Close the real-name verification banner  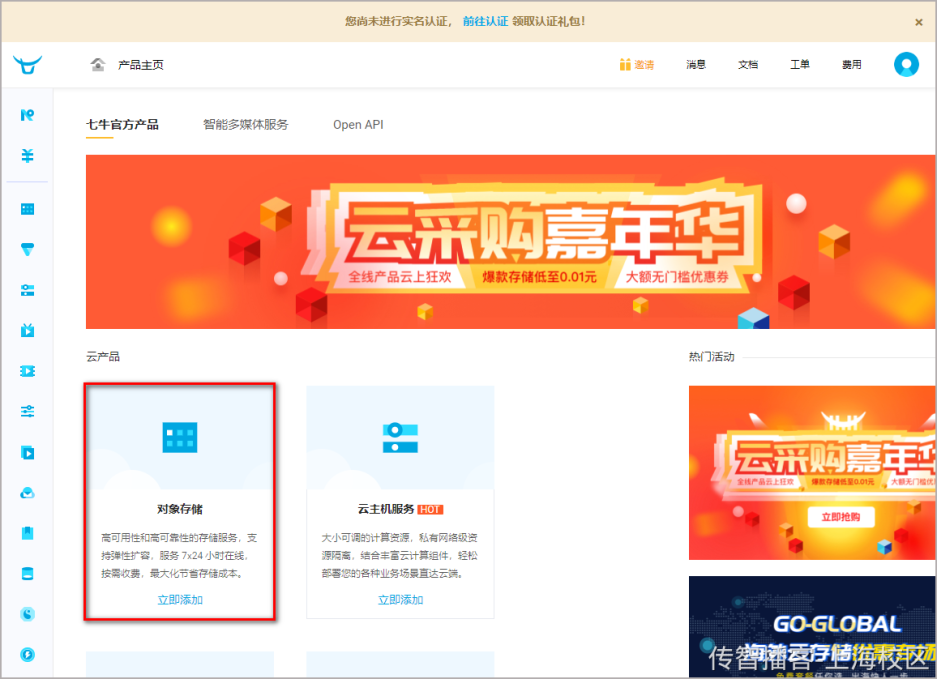point(918,22)
